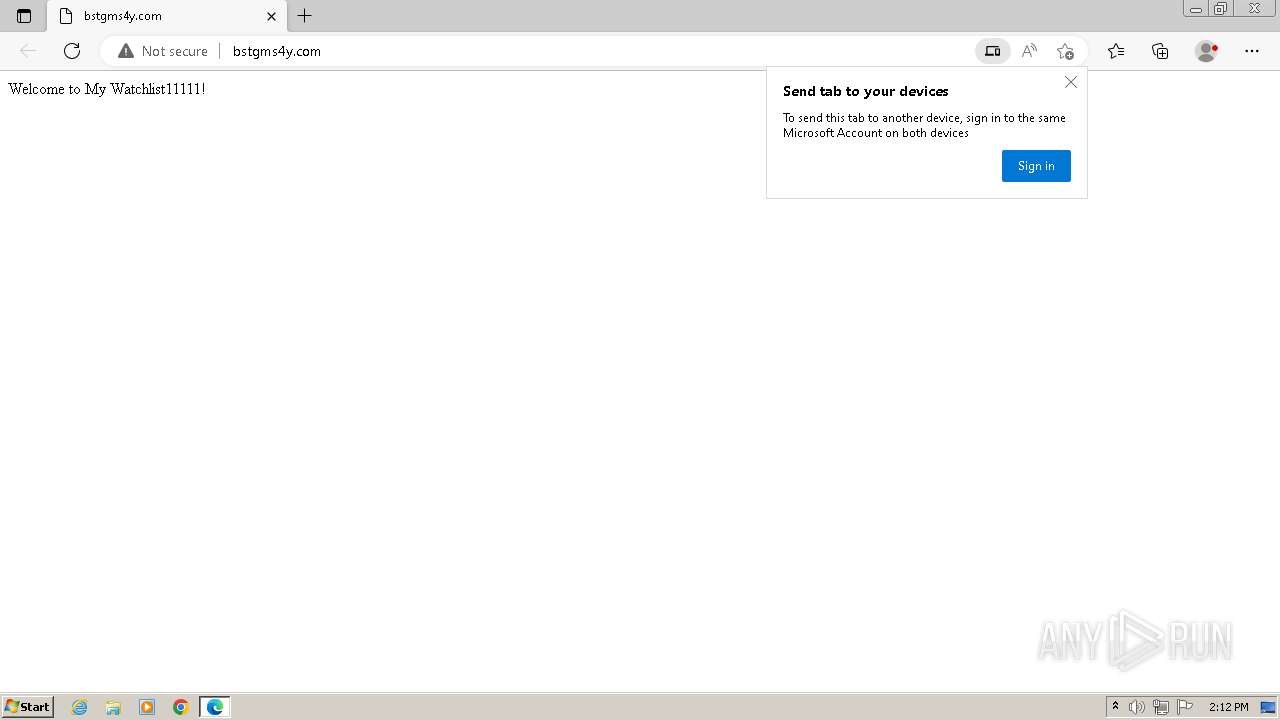Show hidden system tray icons
The width and height of the screenshot is (1280, 720).
pos(1115,707)
